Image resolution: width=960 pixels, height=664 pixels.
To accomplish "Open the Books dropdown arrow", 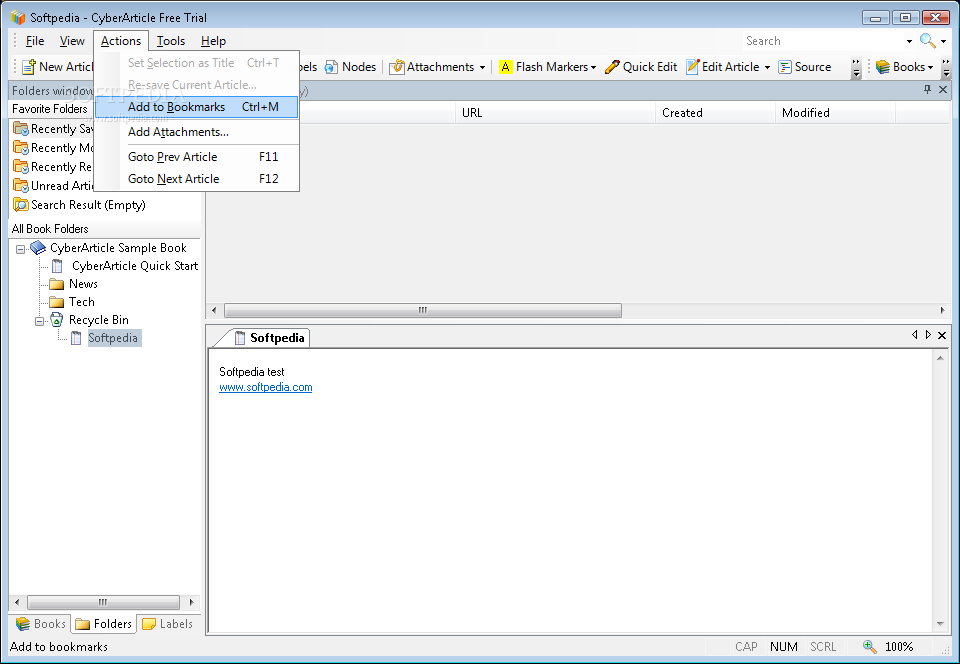I will tap(931, 67).
